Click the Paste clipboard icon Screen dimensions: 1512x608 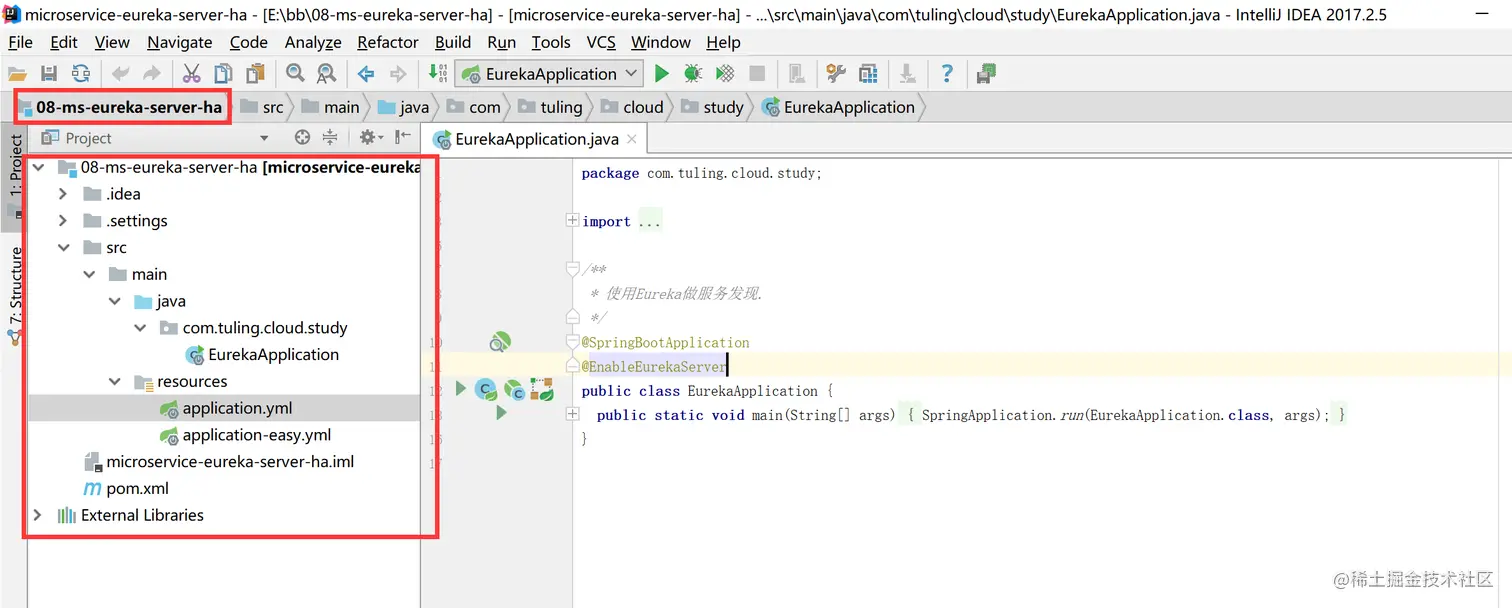[257, 73]
